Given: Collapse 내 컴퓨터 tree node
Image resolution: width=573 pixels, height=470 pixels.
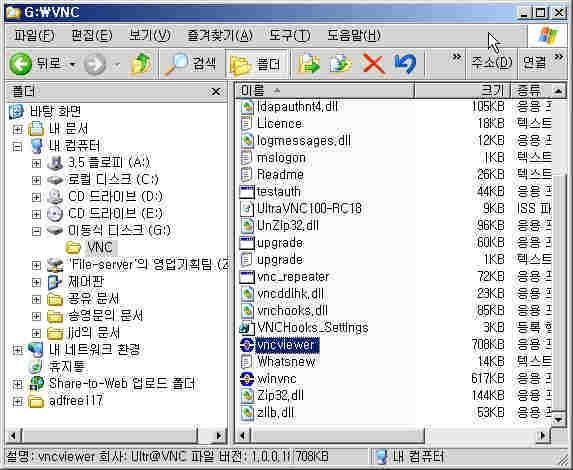Looking at the screenshot, I should [x=17, y=147].
